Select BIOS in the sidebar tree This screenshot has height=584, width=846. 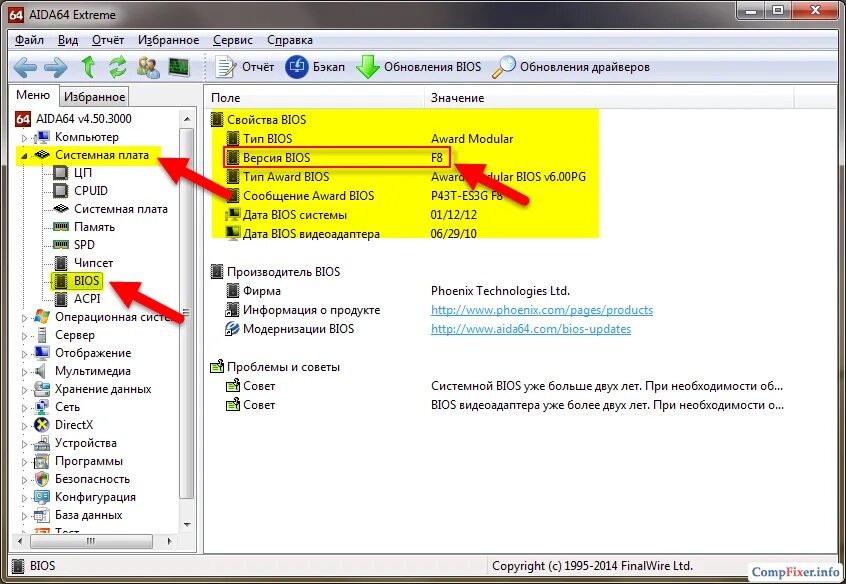click(x=86, y=281)
